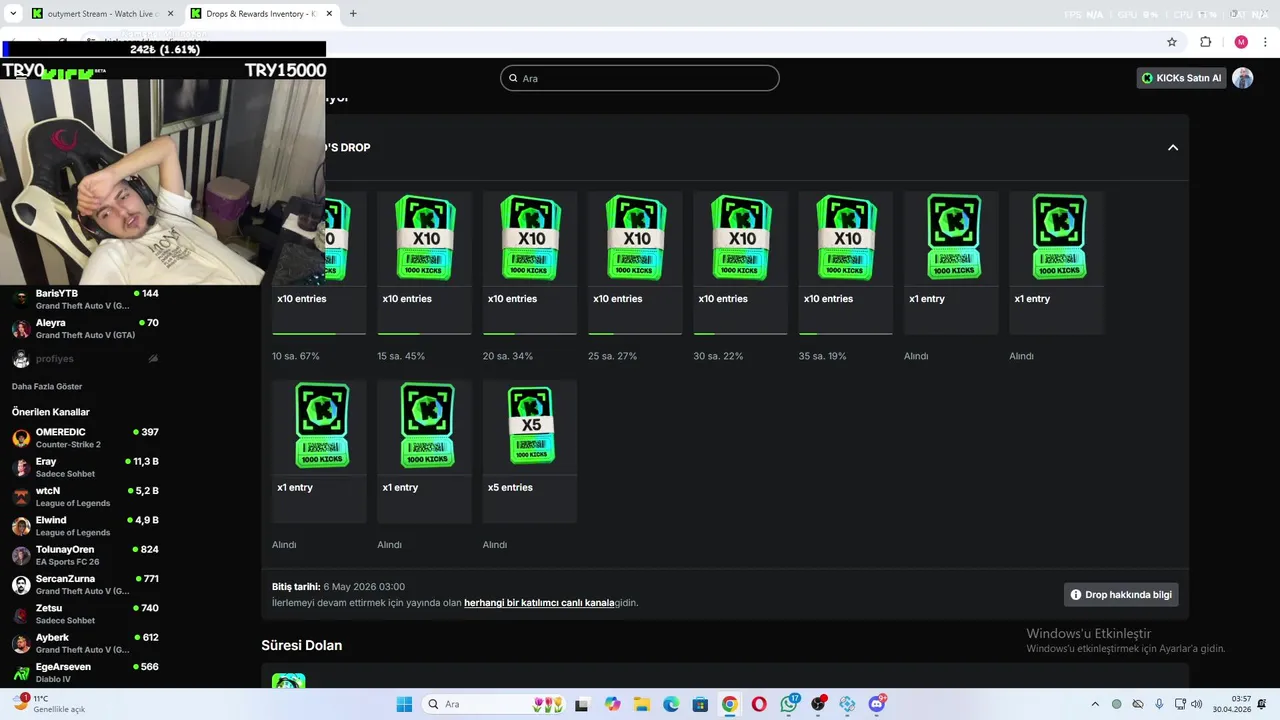
Task: Open WhatsApp from the taskbar
Action: click(789, 704)
